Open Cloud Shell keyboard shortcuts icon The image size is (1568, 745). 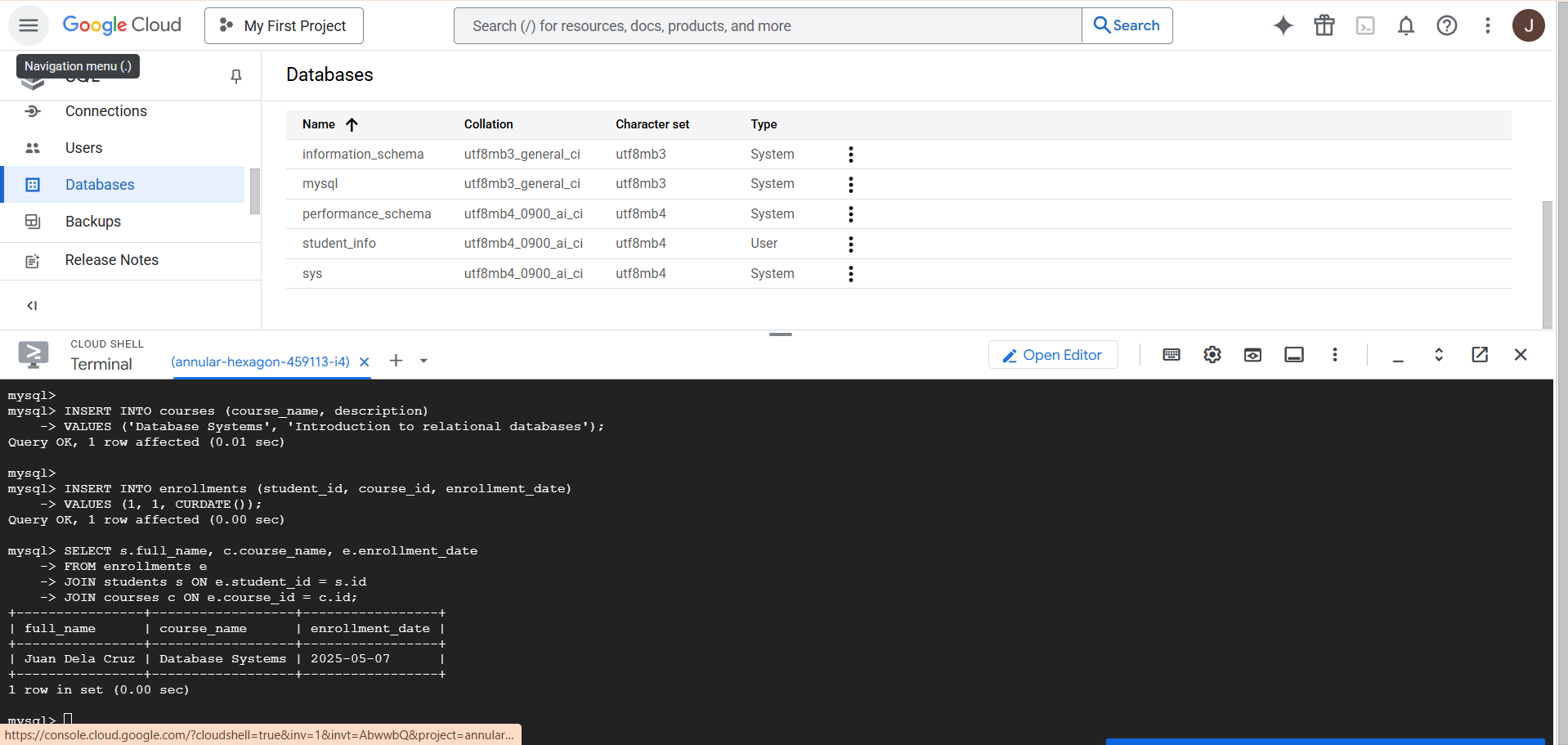click(x=1172, y=355)
